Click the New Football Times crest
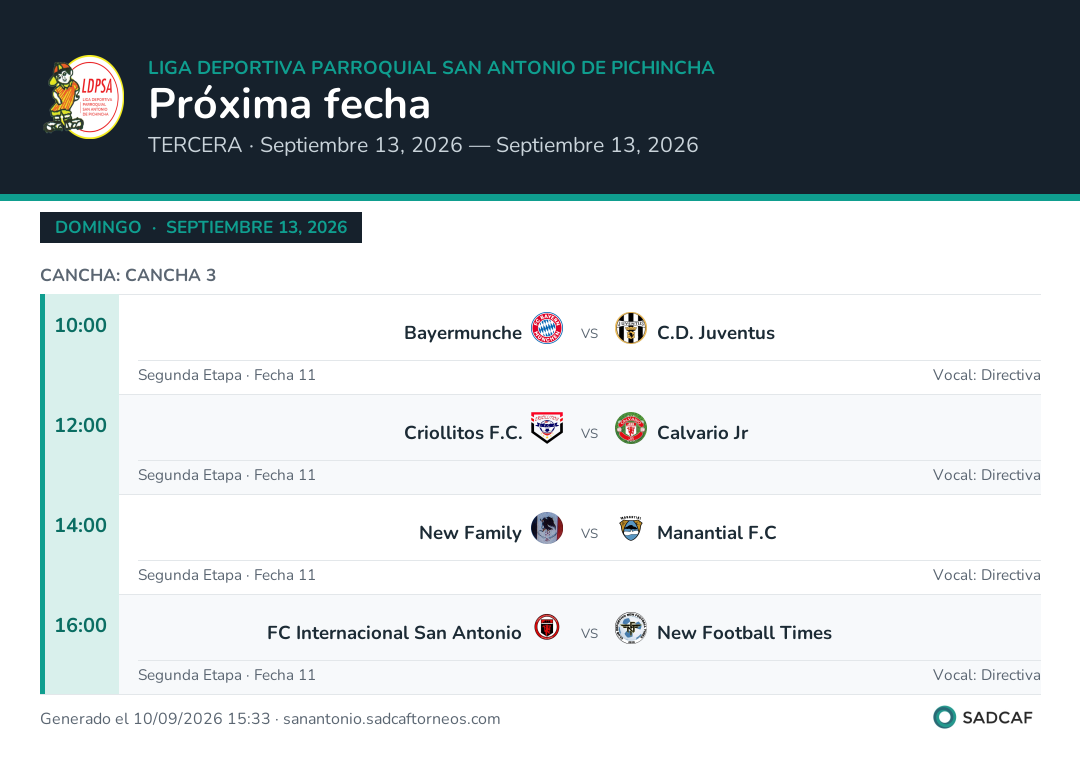Image resolution: width=1080 pixels, height=770 pixels. 630,627
